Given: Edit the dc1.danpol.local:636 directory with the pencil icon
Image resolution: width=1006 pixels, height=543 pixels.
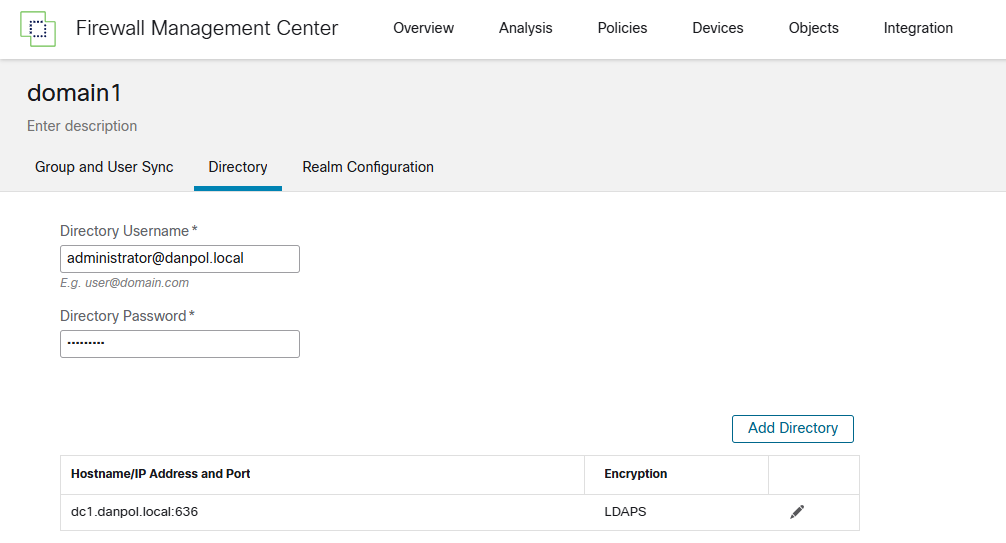Looking at the screenshot, I should tap(797, 512).
